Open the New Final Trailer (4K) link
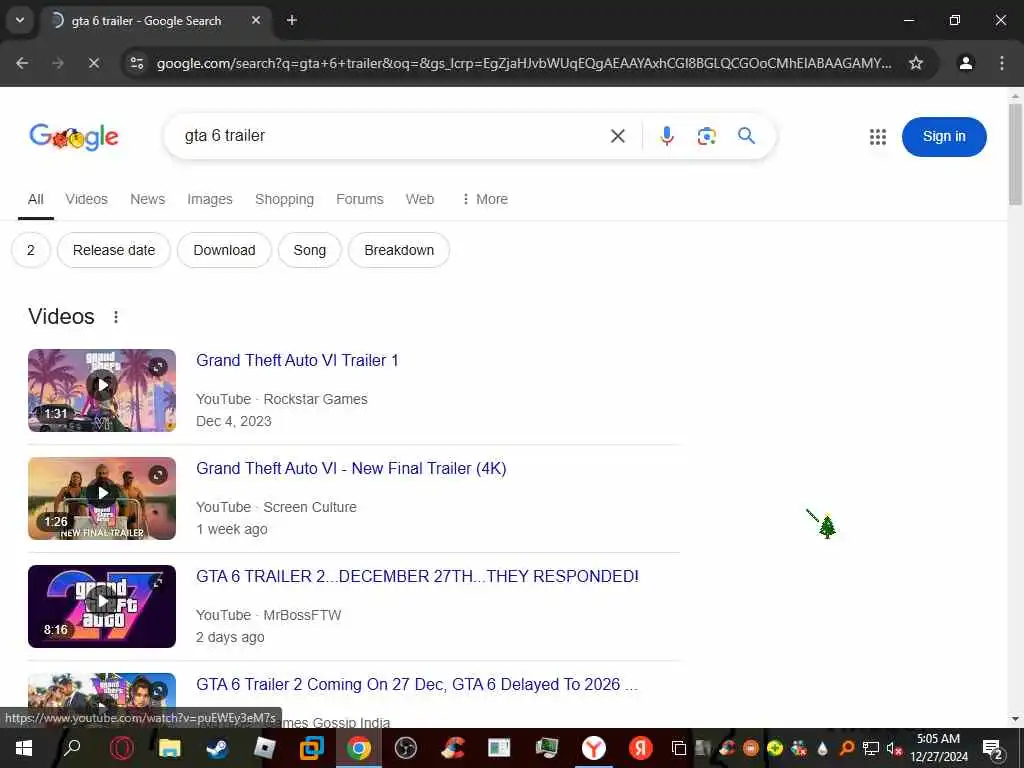This screenshot has height=768, width=1024. 351,468
